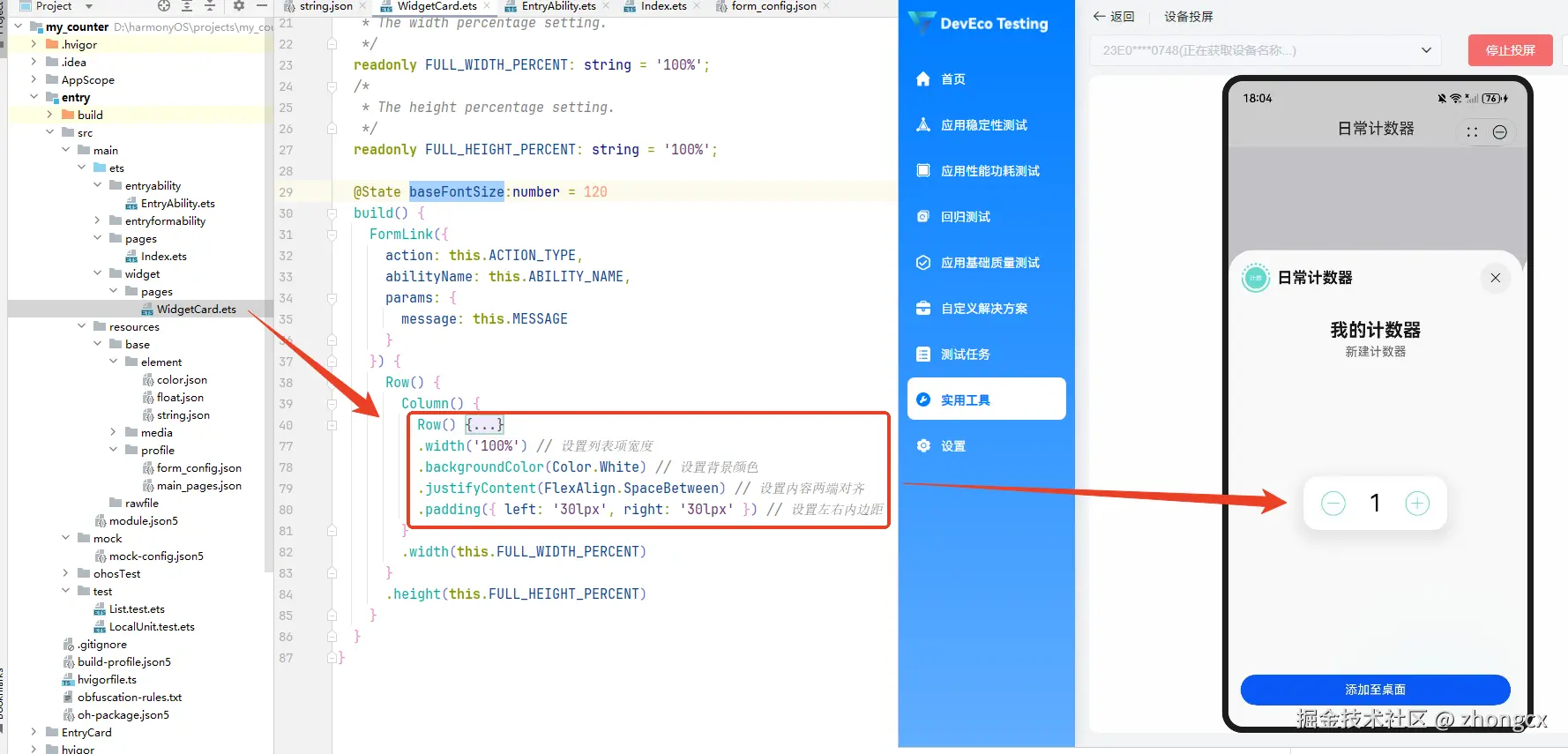Viewport: 1568px width, 754px height.
Task: Open 自定义解决方案 in sidebar
Action: pos(986,308)
